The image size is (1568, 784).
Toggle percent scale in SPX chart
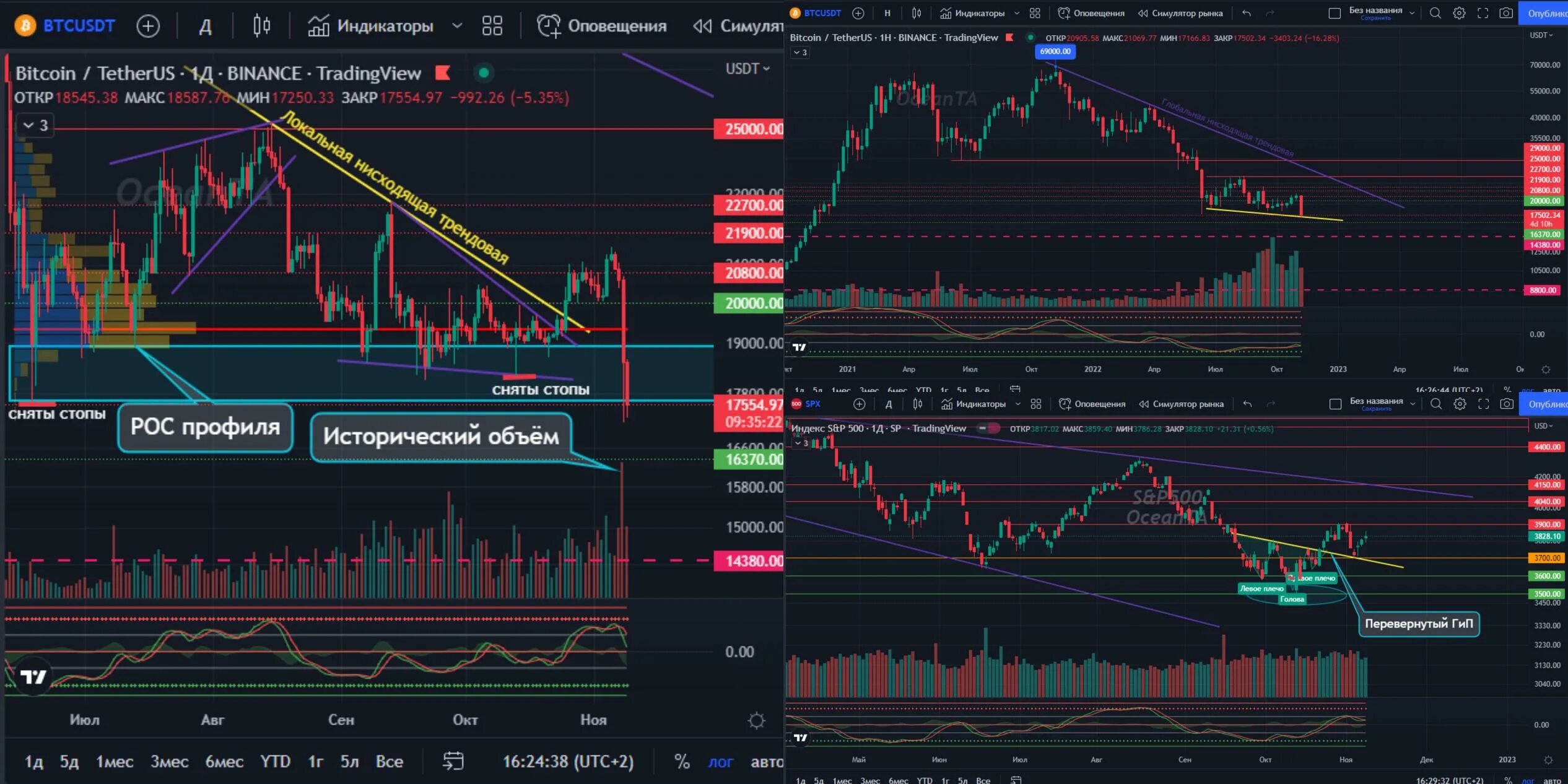1508,780
